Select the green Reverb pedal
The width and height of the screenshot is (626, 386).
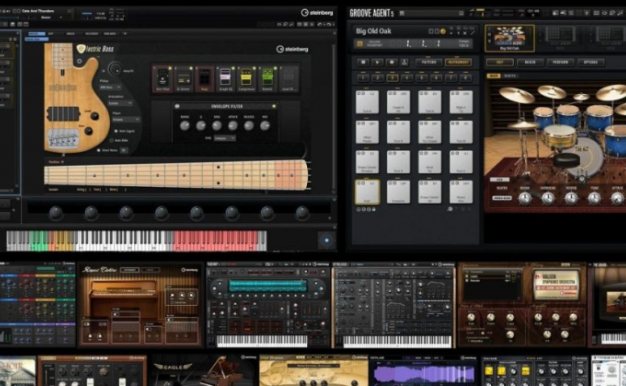(267, 79)
